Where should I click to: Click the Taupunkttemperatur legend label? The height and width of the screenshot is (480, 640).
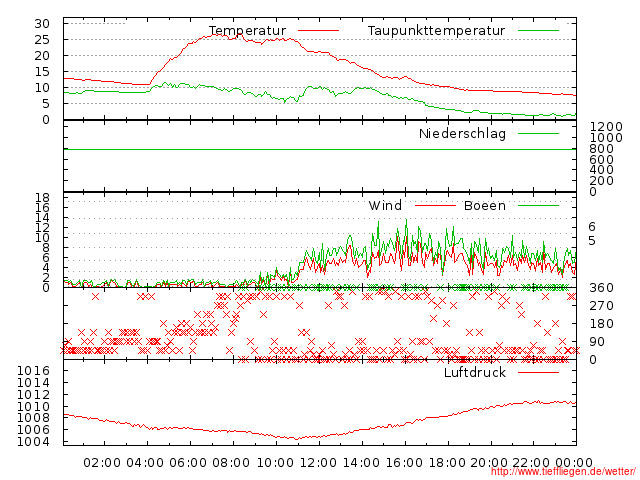(436, 31)
